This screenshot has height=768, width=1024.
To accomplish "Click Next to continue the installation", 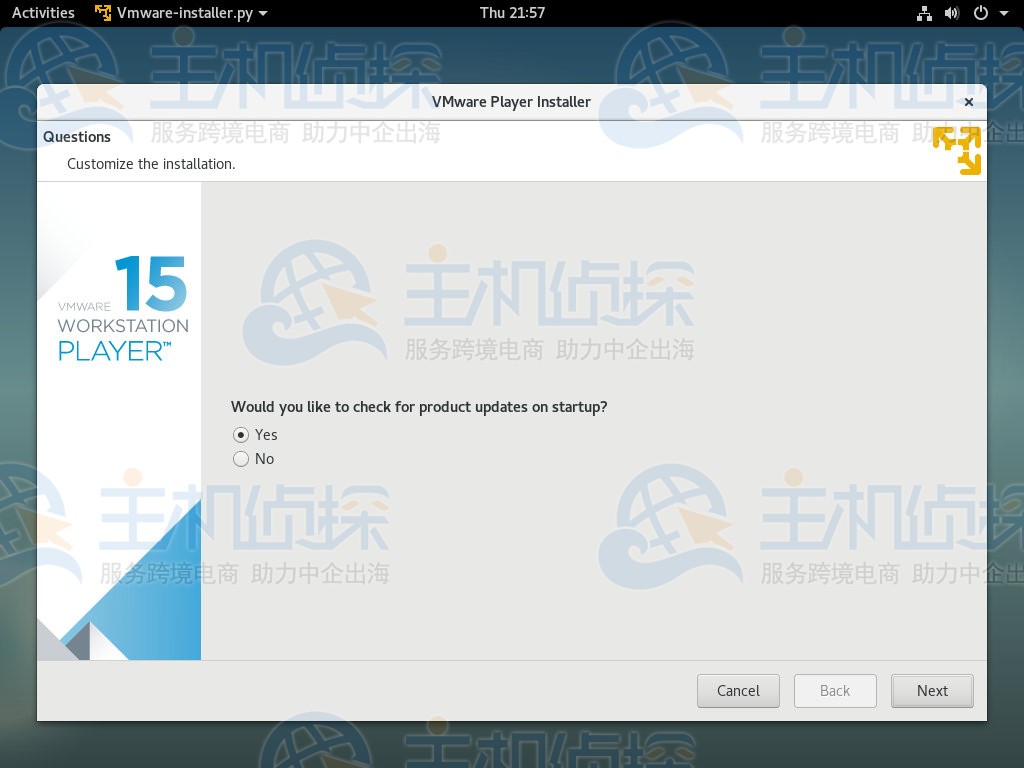I will [x=931, y=690].
